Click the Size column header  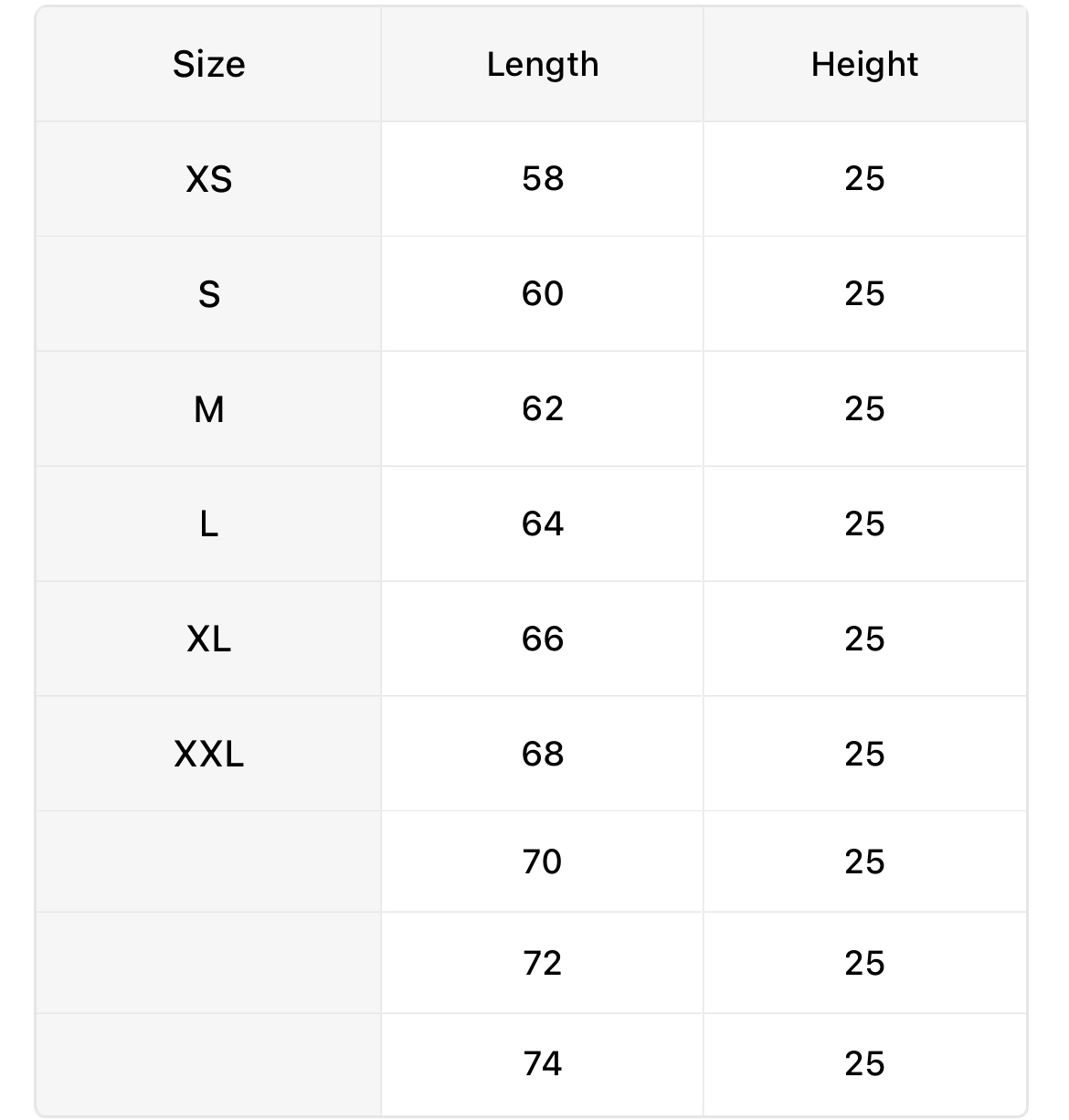208,65
